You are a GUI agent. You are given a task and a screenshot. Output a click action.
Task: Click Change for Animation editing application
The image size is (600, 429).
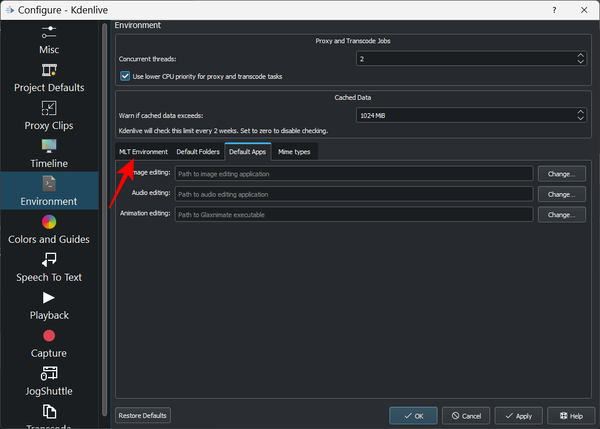click(x=561, y=215)
